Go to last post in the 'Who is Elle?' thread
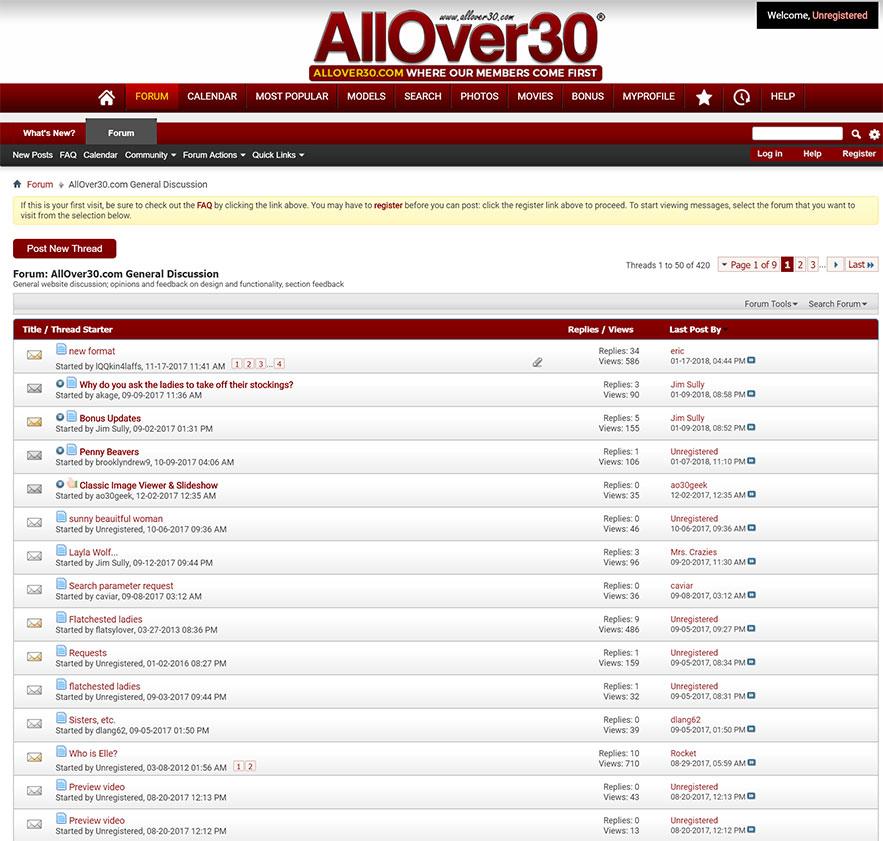883x841 pixels. pyautogui.click(x=751, y=763)
